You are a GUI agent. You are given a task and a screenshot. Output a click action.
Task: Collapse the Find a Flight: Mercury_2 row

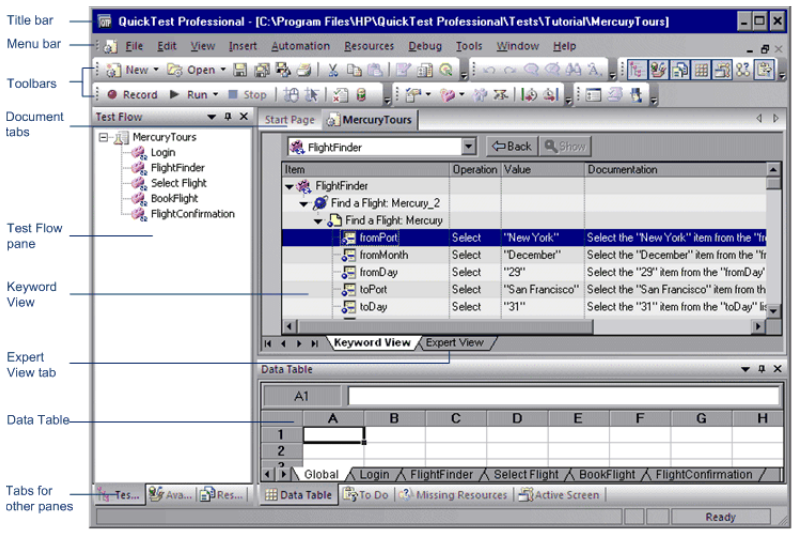[304, 204]
